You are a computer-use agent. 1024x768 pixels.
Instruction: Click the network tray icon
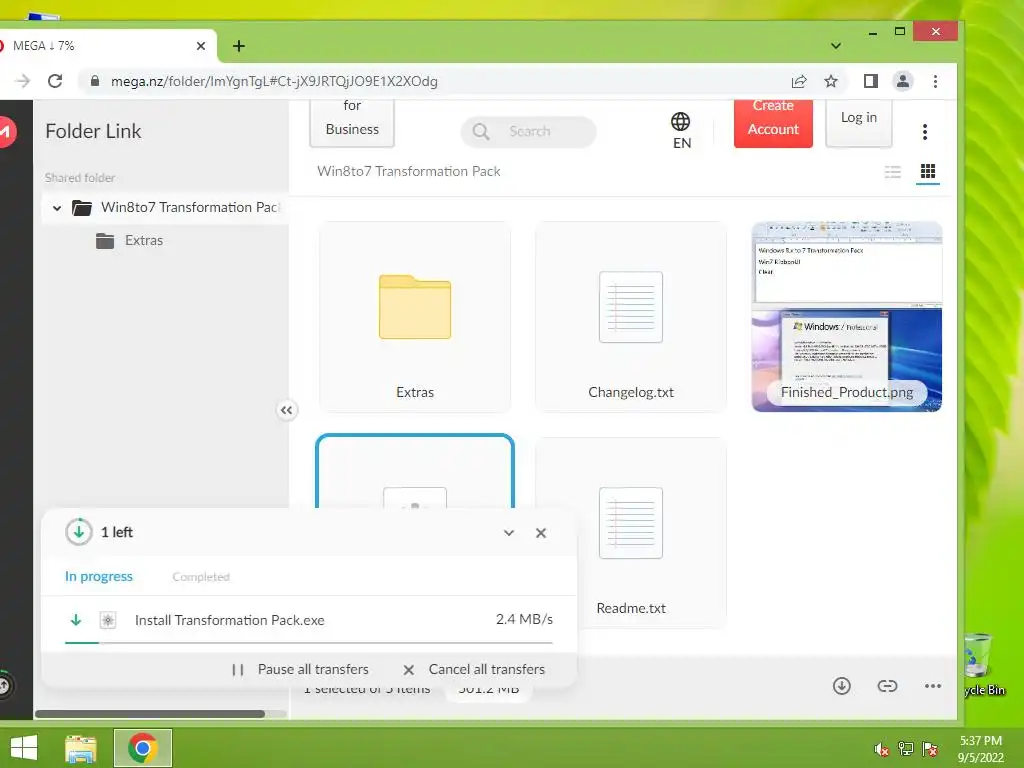click(906, 749)
